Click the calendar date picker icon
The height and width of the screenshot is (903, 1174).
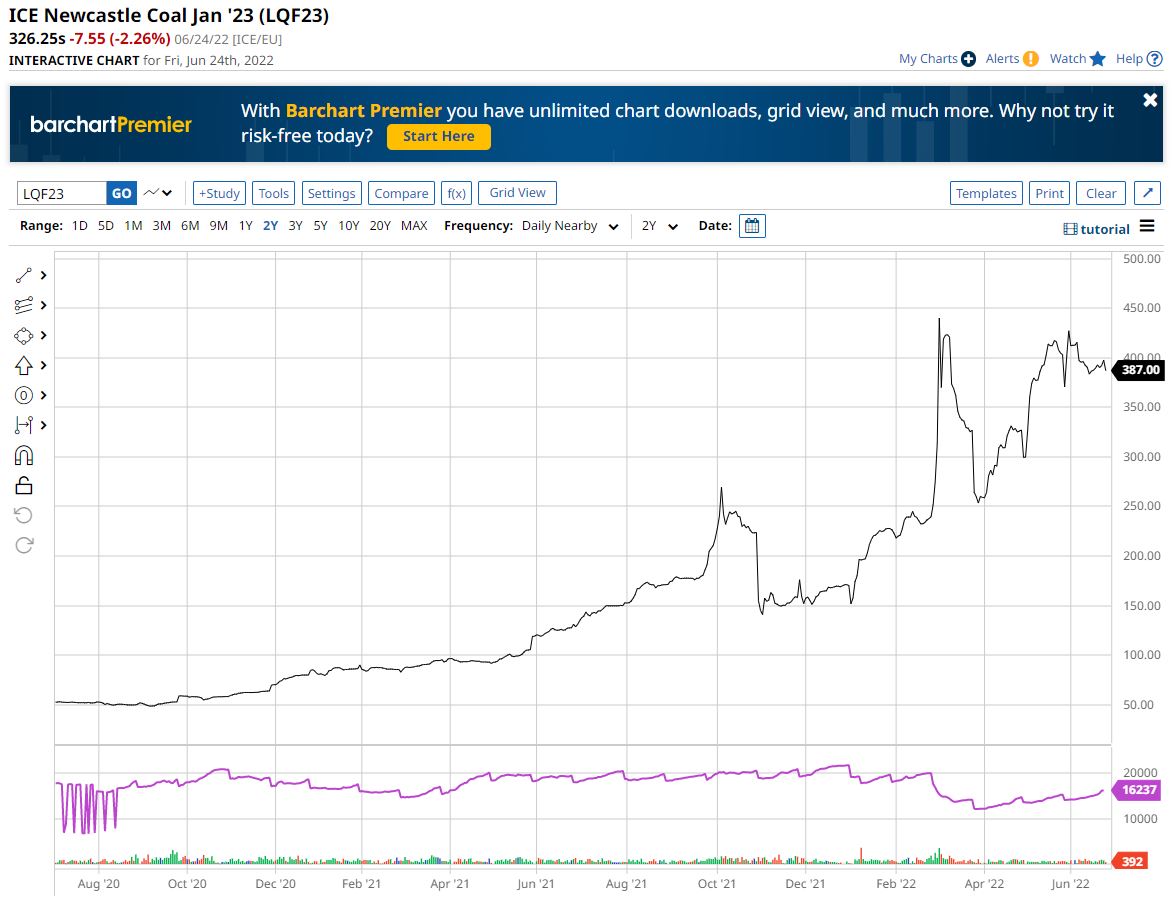point(753,226)
